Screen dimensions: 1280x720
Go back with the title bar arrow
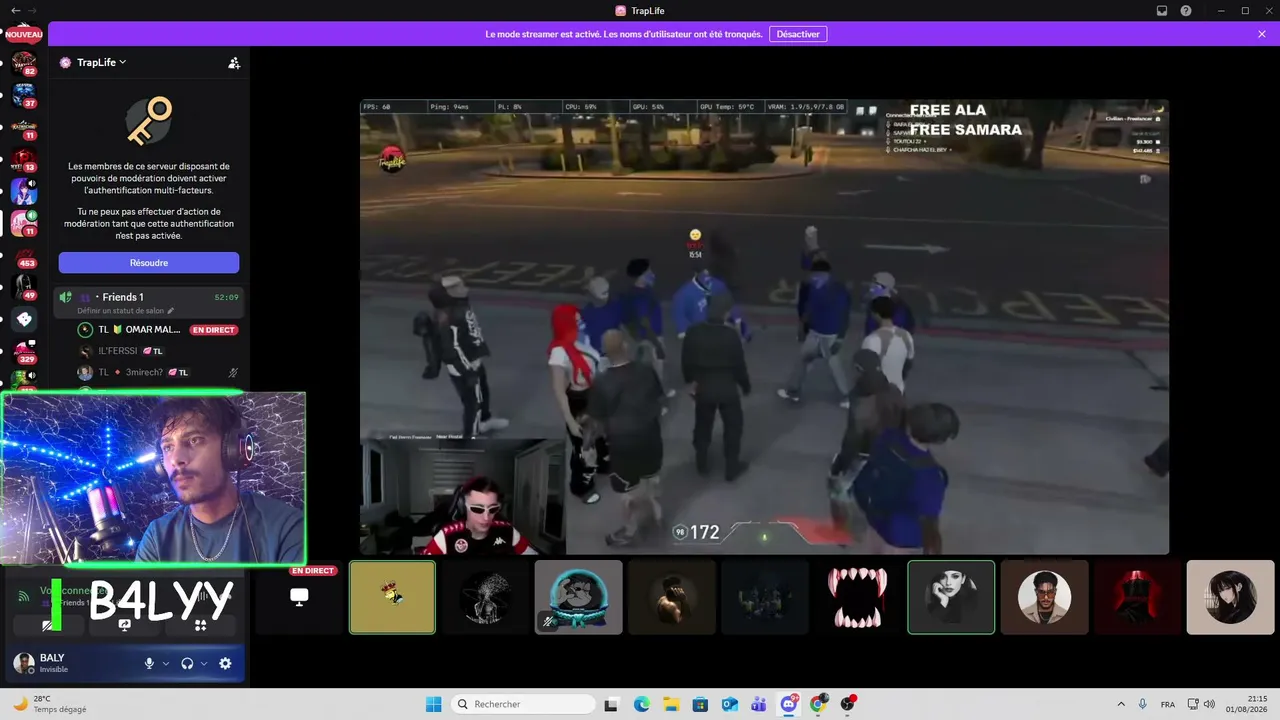click(x=15, y=11)
